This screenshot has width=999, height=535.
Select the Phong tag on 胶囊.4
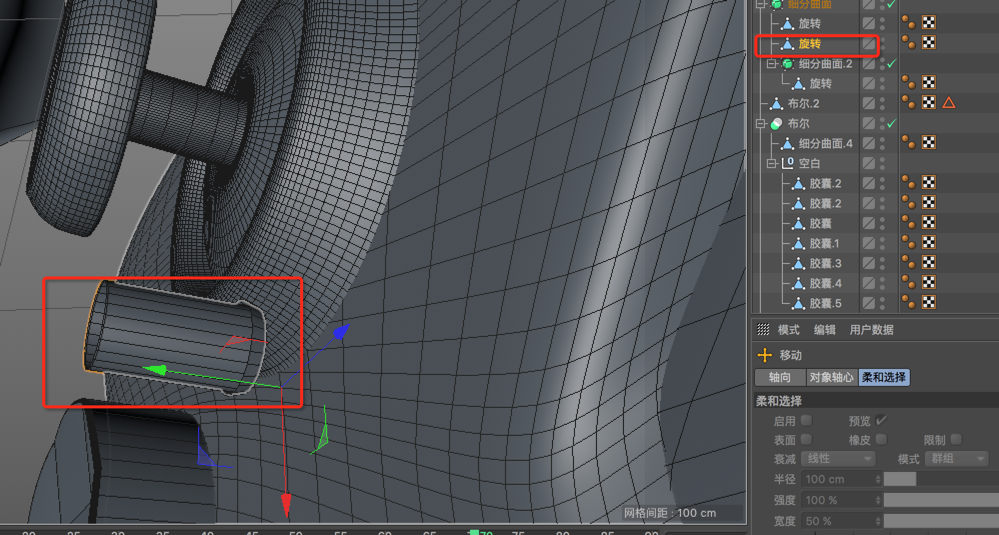click(x=909, y=283)
